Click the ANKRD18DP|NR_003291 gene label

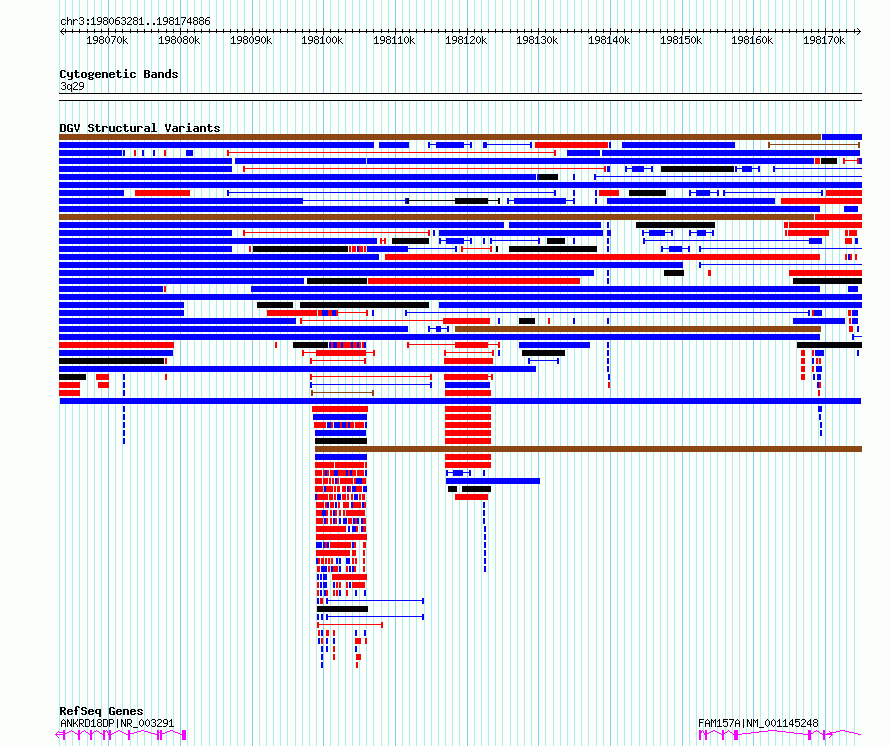click(x=117, y=723)
